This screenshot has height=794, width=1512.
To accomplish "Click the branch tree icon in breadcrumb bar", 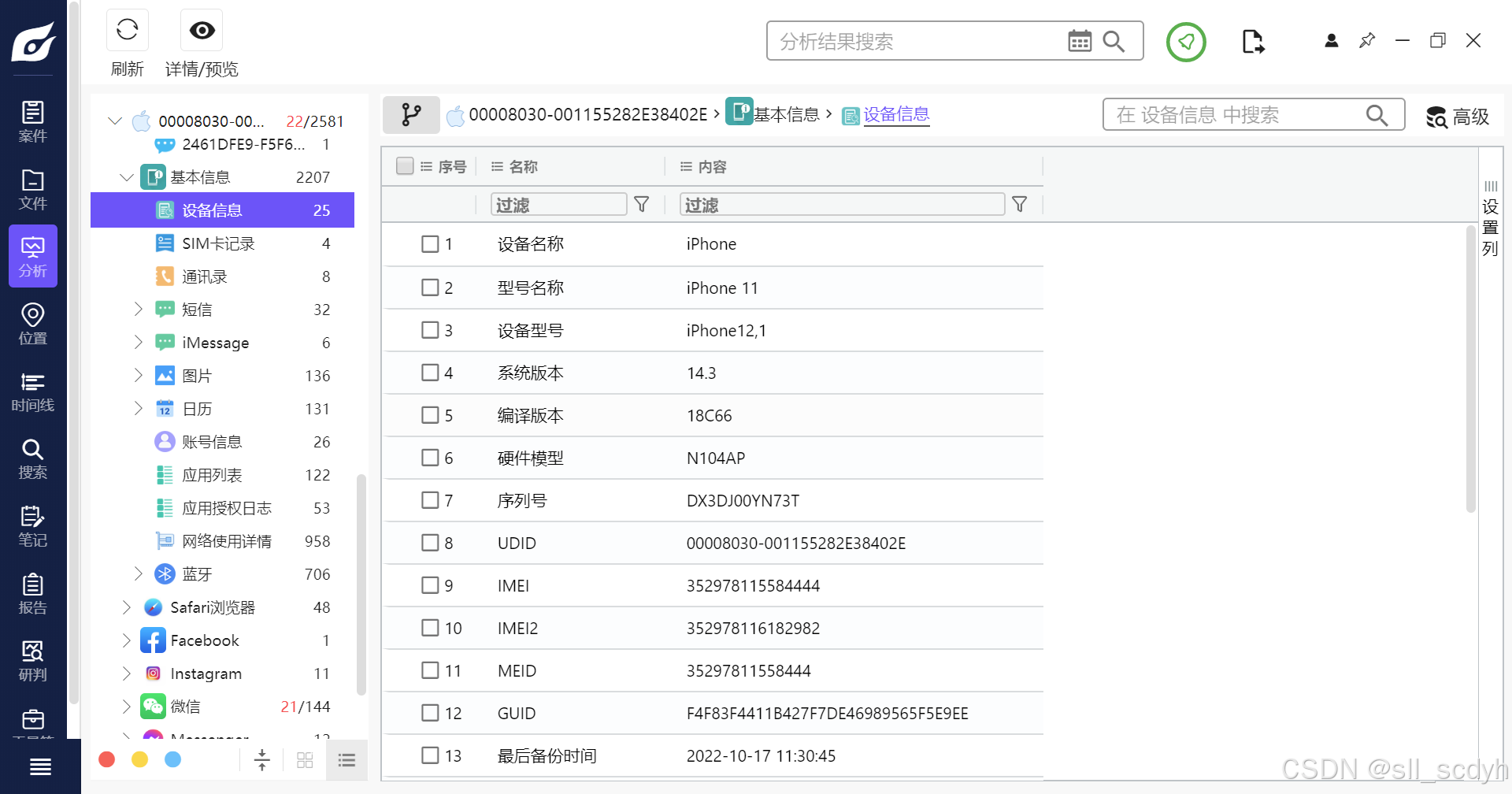I will tap(411, 115).
